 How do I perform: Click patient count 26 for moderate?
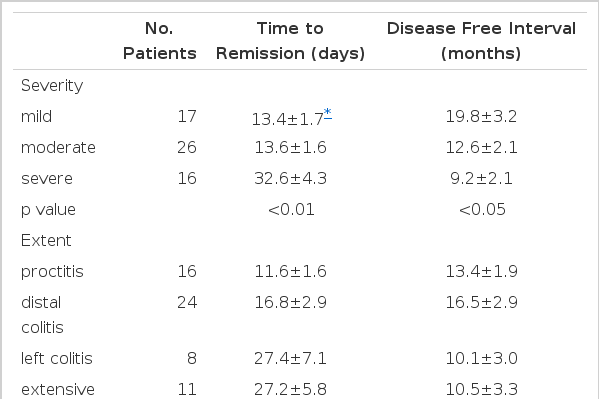(187, 148)
